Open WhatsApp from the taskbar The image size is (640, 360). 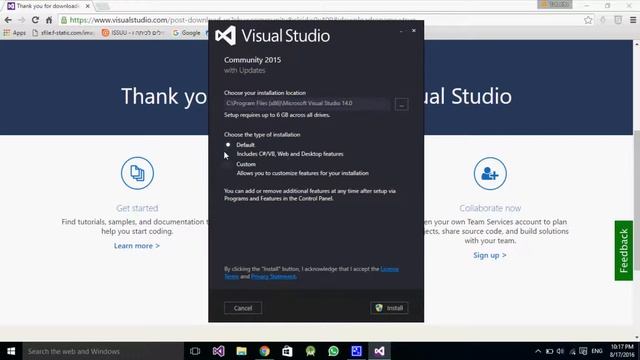(333, 351)
